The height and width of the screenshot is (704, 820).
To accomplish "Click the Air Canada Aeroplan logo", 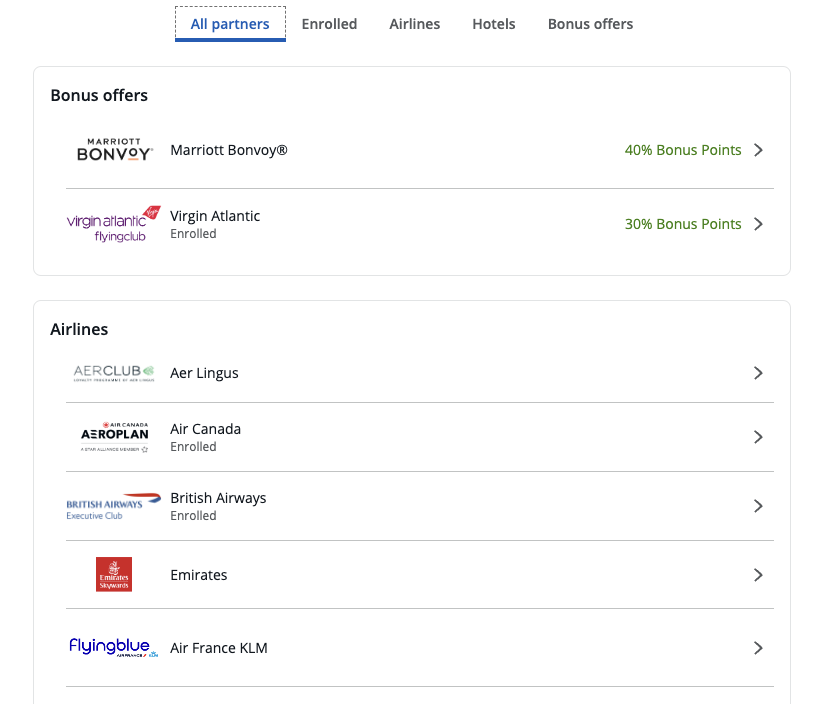I will click(x=114, y=437).
